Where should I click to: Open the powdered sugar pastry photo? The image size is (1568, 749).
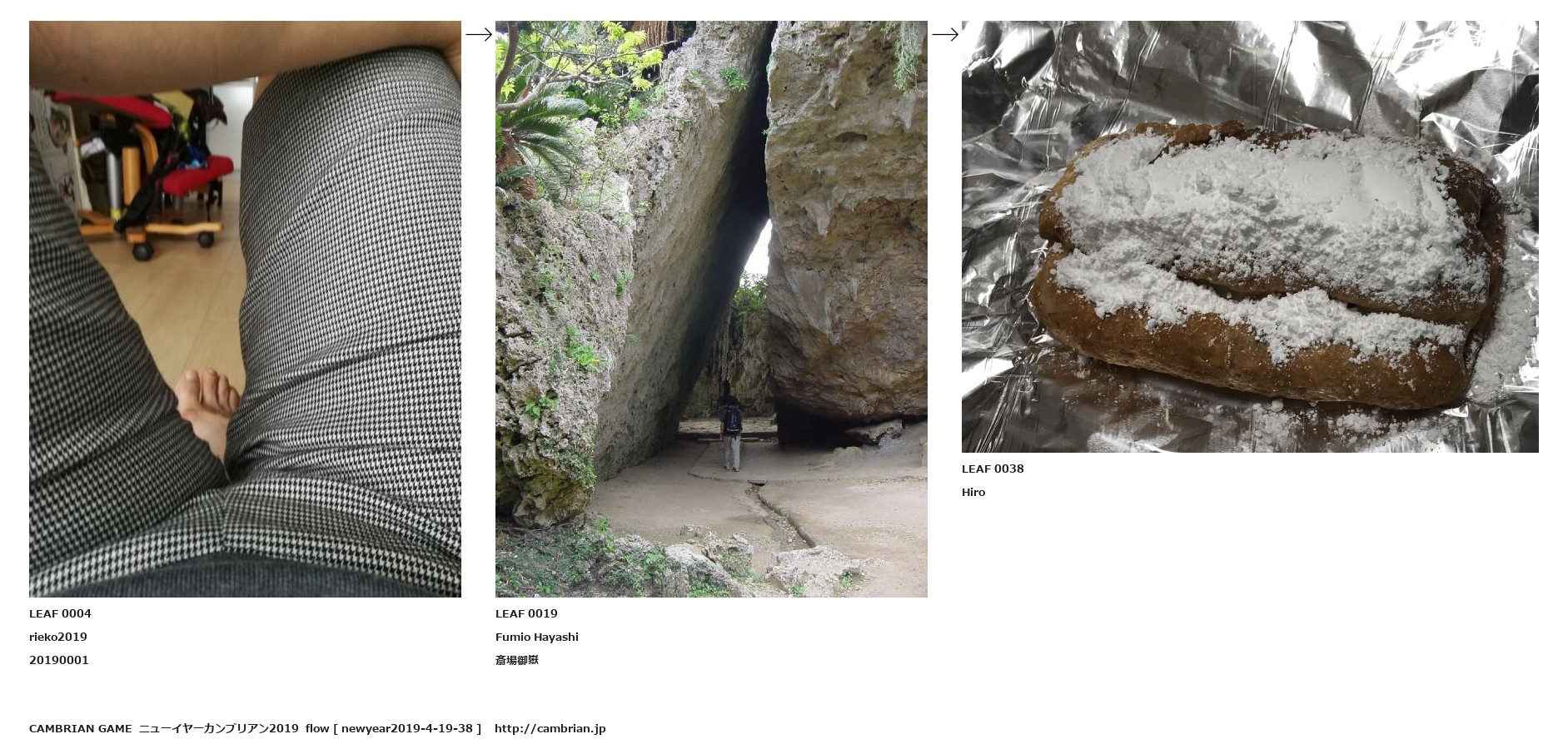(x=1250, y=236)
